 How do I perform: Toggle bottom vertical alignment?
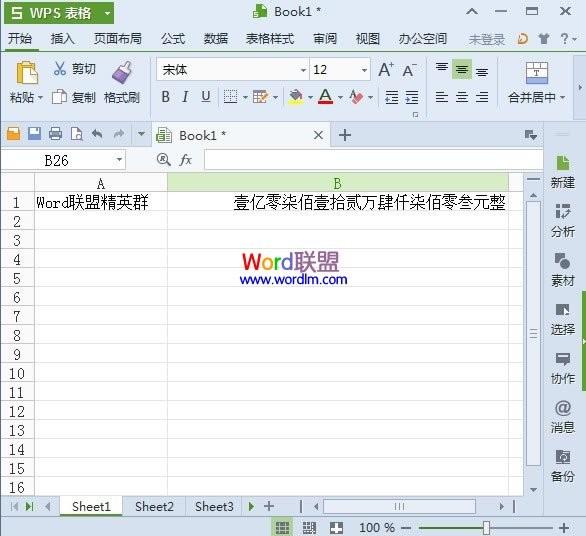click(x=482, y=71)
